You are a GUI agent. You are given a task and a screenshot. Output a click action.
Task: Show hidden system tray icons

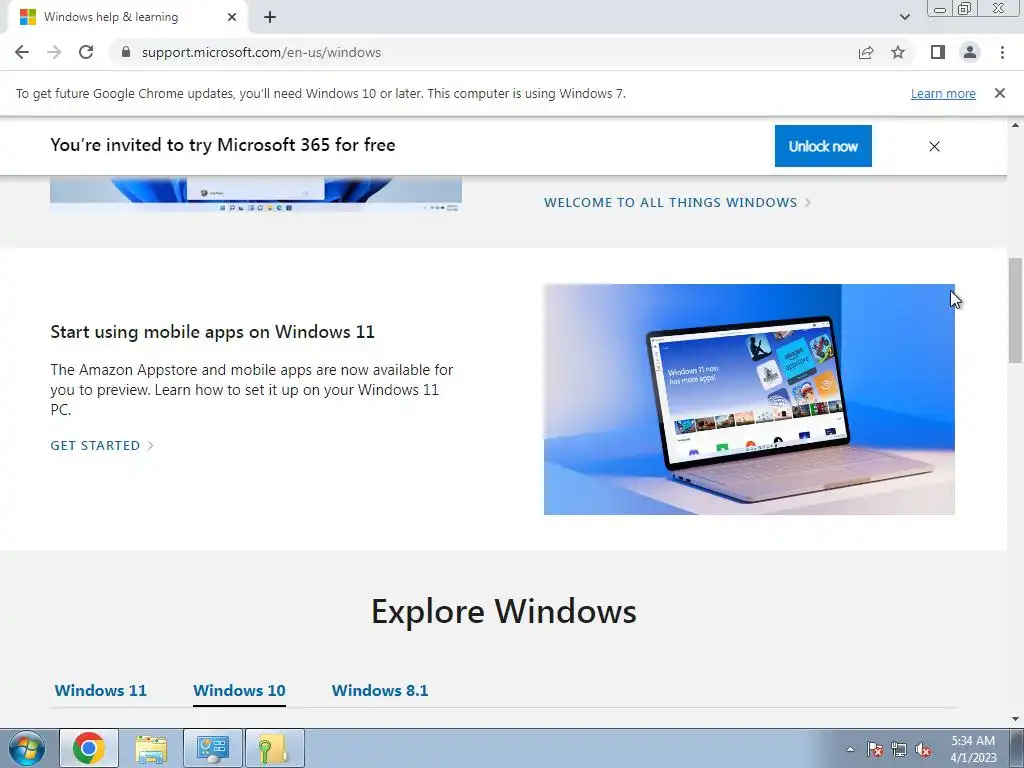tap(850, 749)
